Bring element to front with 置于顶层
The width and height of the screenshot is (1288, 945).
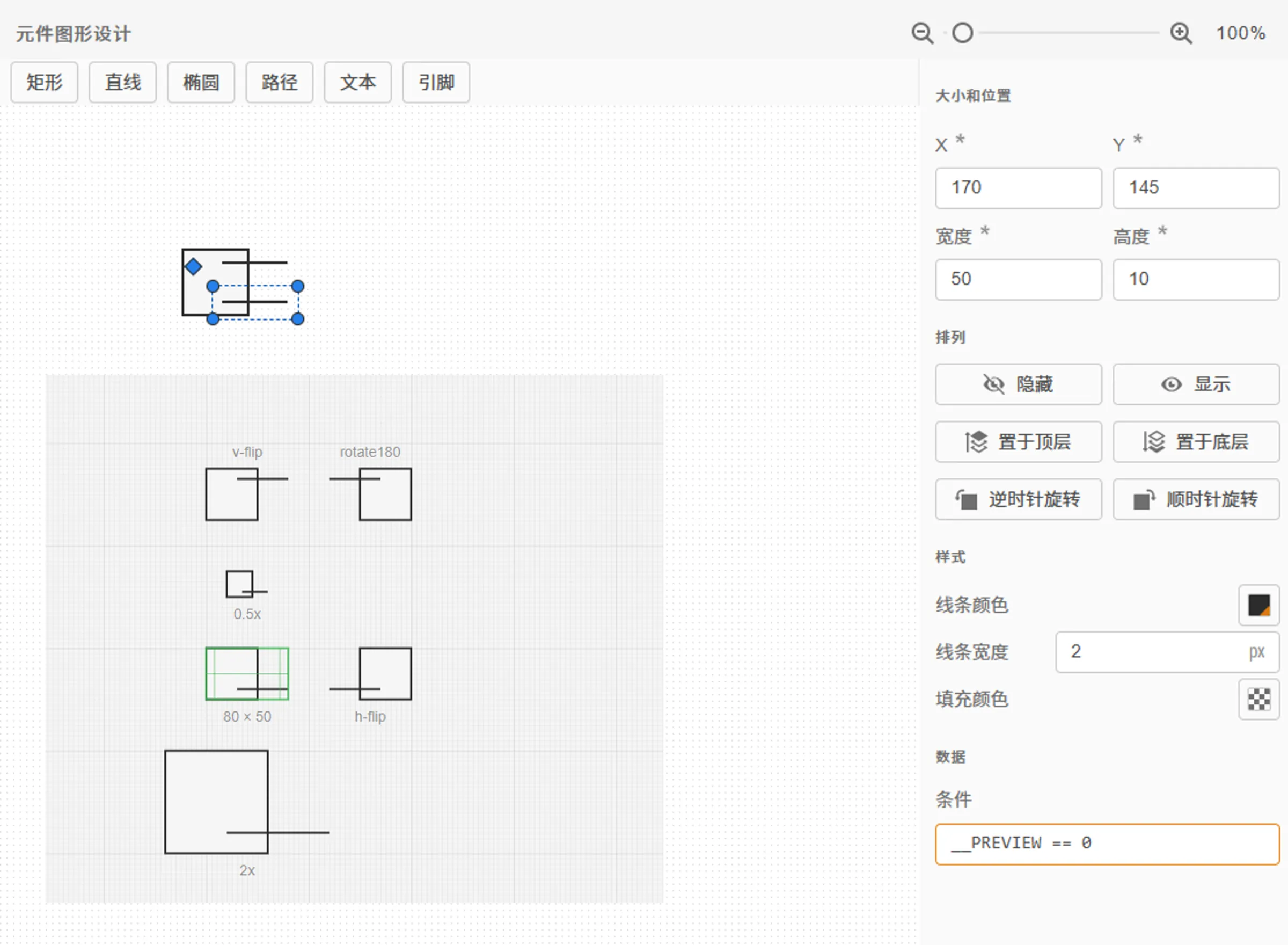point(1018,441)
